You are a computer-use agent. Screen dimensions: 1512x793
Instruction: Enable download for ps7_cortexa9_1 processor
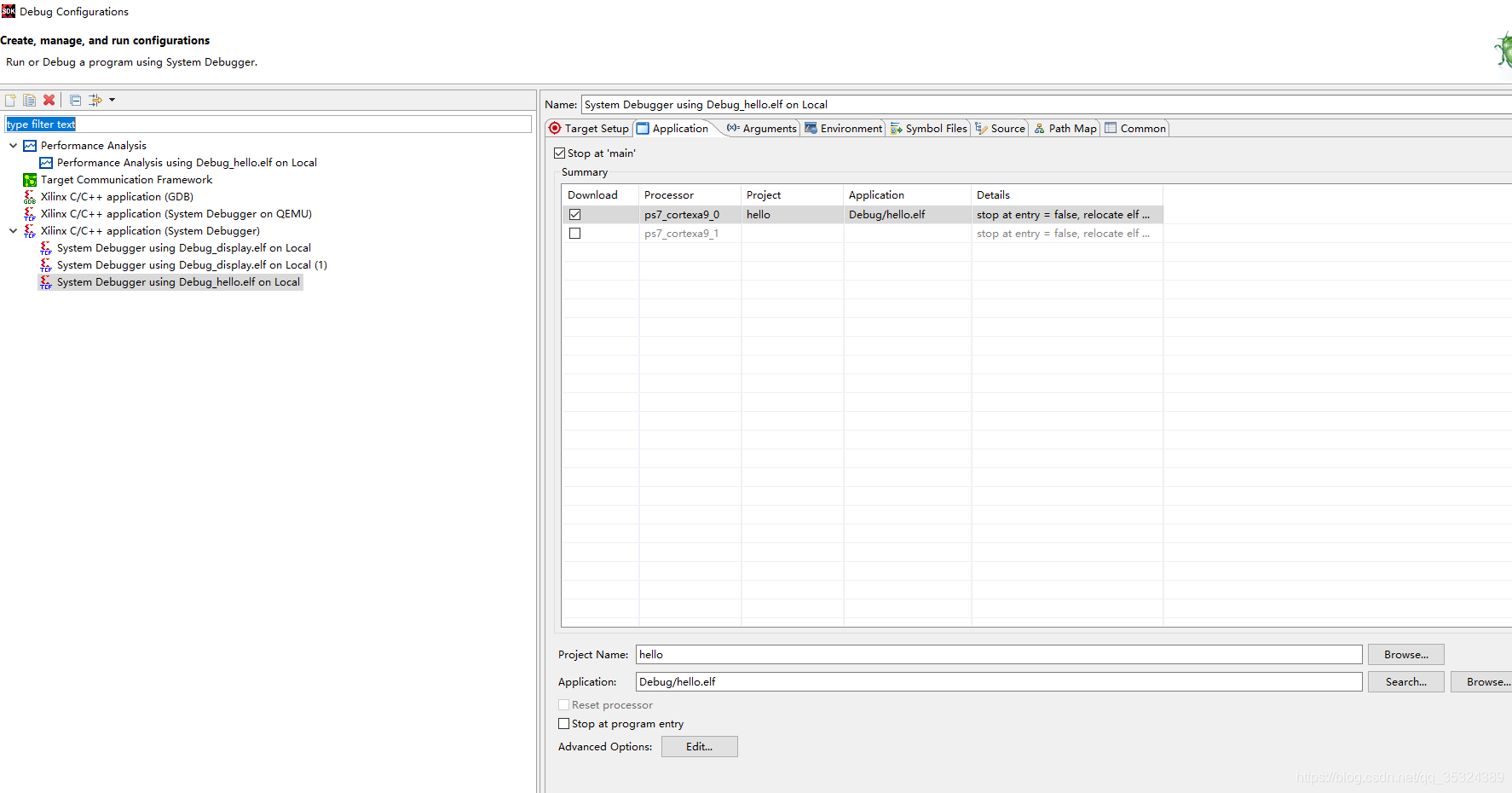[x=574, y=233]
